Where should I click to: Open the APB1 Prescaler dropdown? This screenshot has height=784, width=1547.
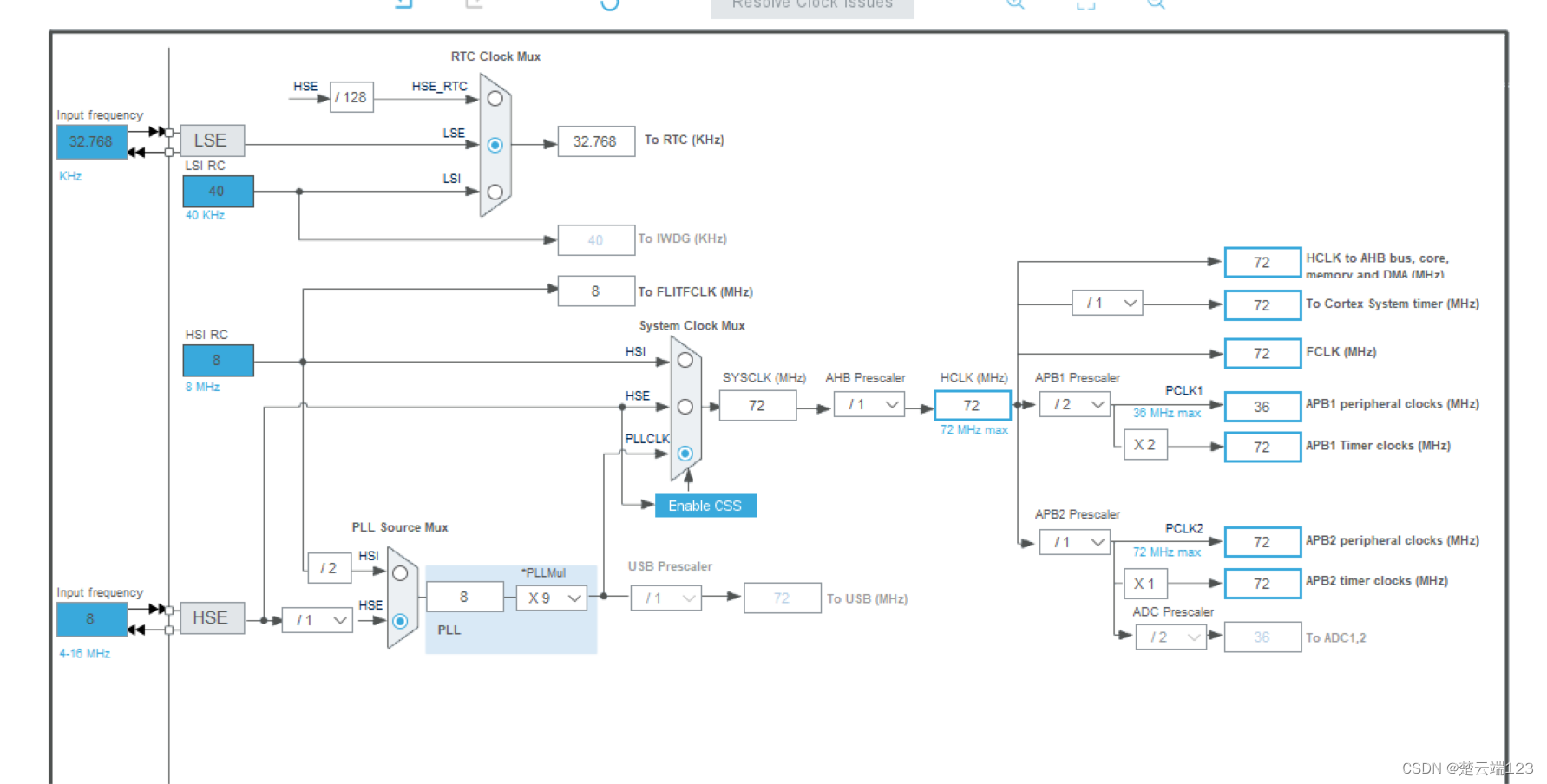click(1075, 405)
